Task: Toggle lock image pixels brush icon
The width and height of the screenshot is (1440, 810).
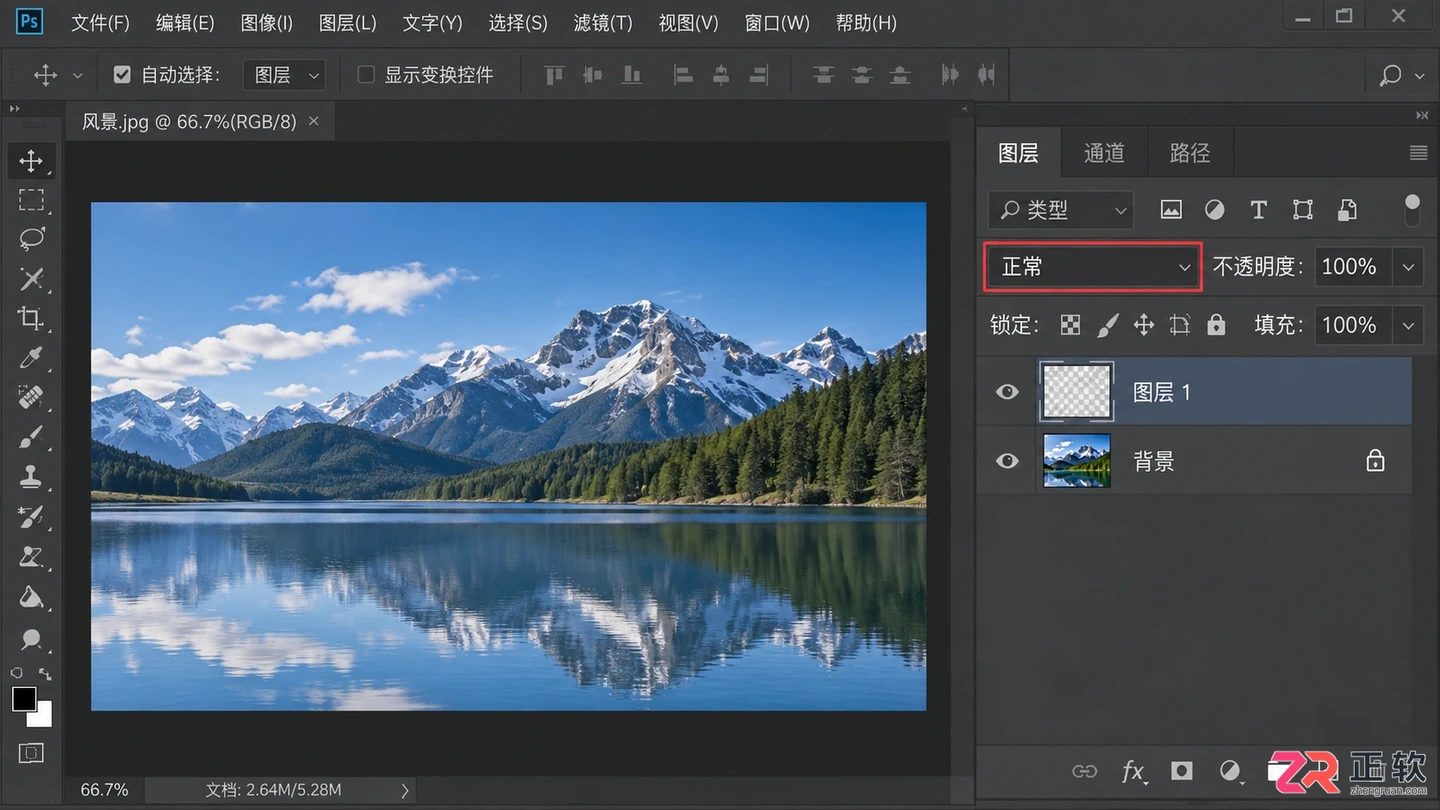Action: point(1108,325)
